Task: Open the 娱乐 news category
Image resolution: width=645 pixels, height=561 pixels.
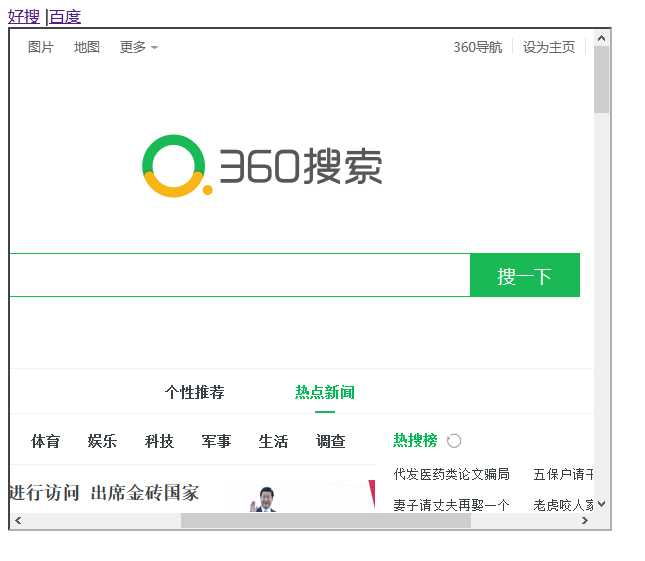Action: point(102,441)
